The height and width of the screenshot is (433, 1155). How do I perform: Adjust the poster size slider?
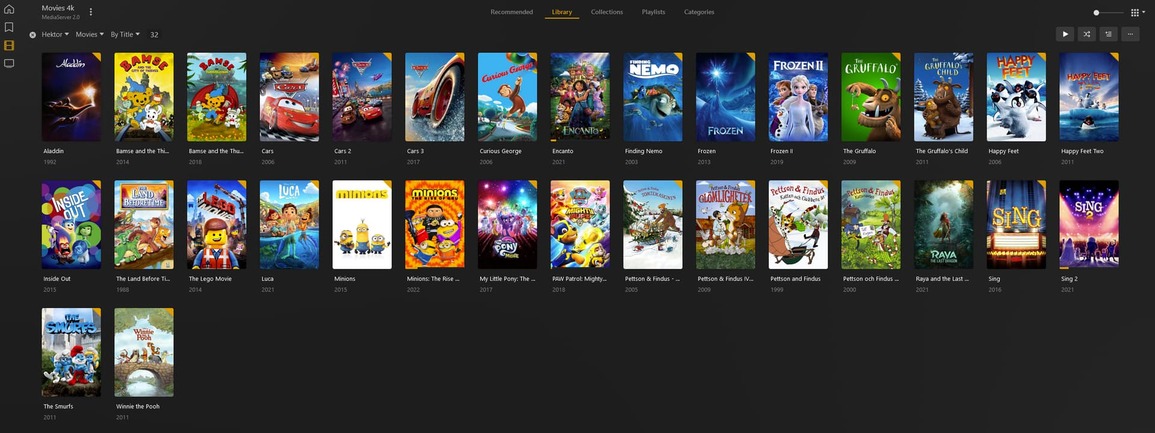tap(1108, 13)
